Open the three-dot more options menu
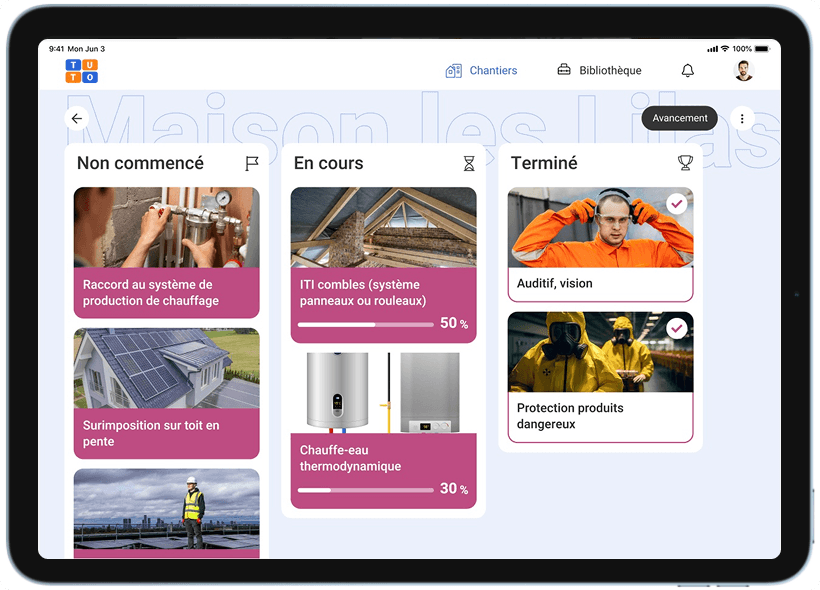820x590 pixels. pyautogui.click(x=742, y=119)
